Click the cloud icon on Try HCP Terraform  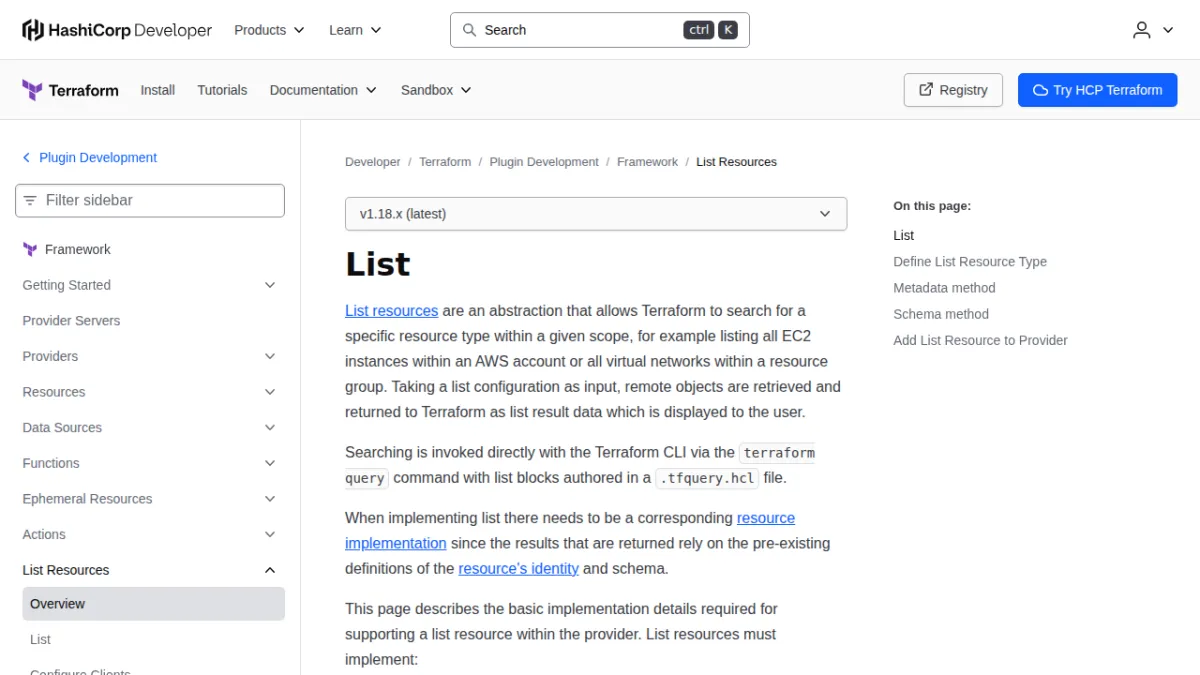pyautogui.click(x=1040, y=90)
